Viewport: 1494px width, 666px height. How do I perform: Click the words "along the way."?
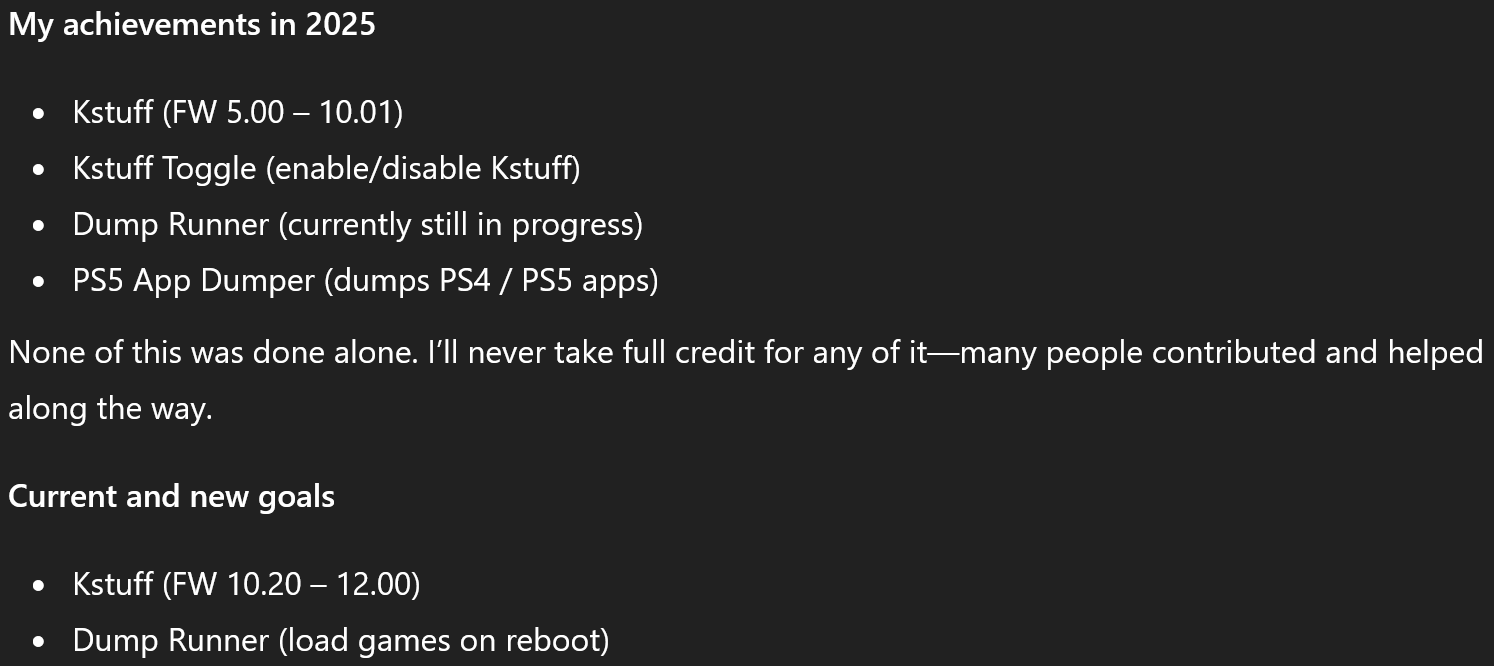[110, 409]
